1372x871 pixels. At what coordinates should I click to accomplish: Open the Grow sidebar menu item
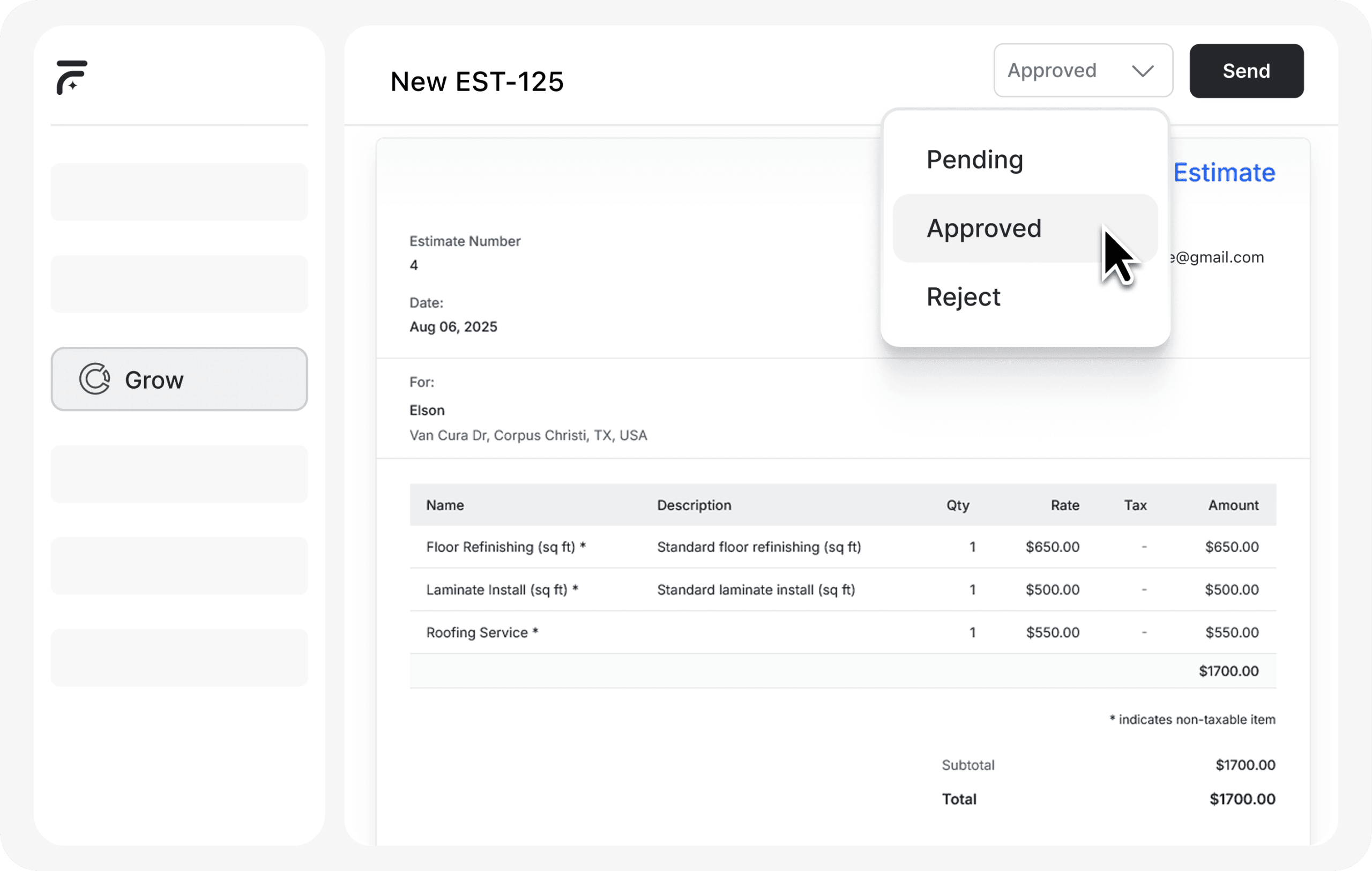pos(179,379)
